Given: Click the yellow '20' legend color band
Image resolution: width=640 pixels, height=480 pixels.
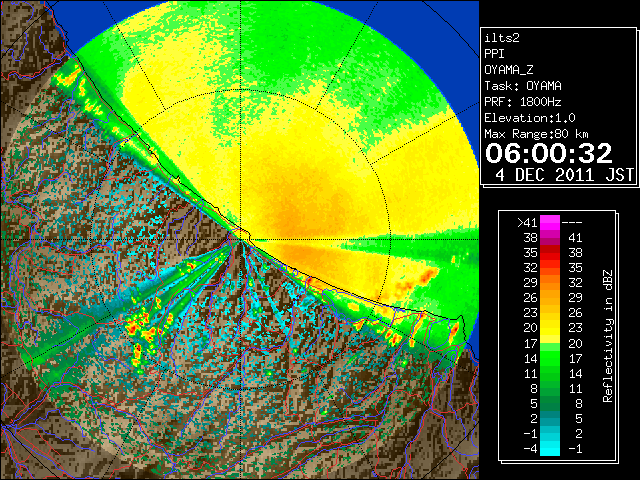Looking at the screenshot, I should tap(550, 328).
